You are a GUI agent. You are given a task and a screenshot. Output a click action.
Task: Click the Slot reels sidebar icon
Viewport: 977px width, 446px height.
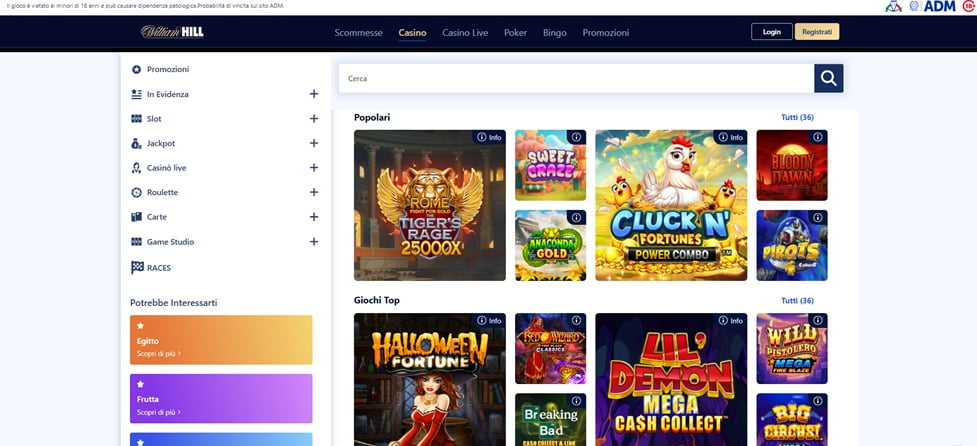point(136,118)
